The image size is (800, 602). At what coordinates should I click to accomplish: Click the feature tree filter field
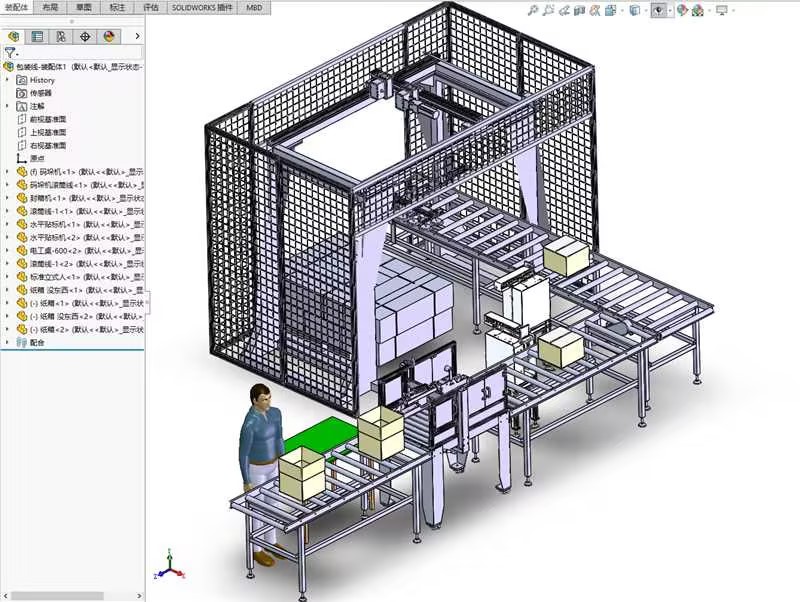coord(78,52)
